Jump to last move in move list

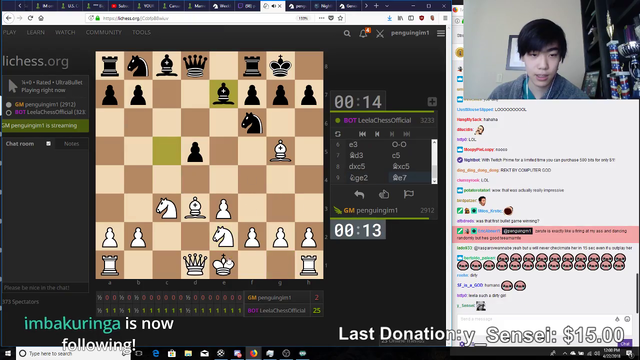407,134
